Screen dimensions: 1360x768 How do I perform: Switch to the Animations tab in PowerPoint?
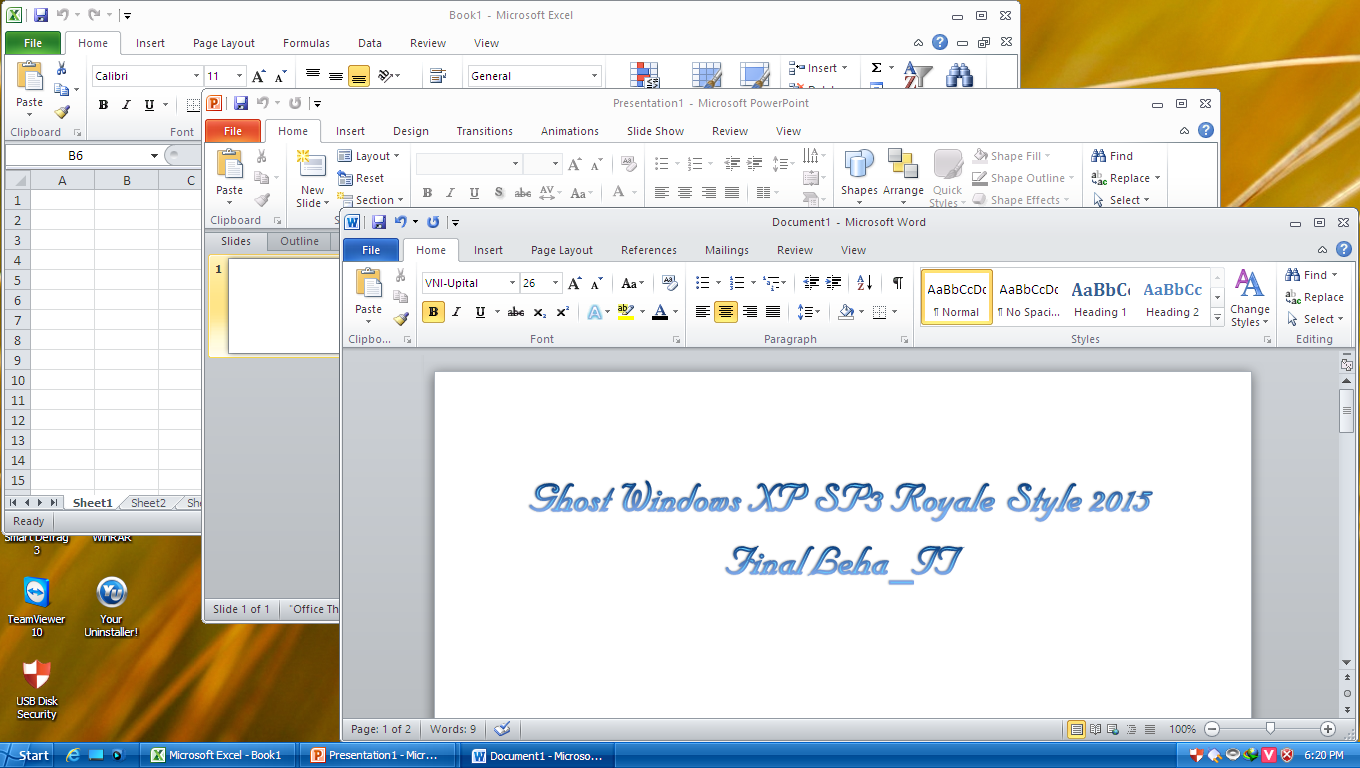[569, 131]
